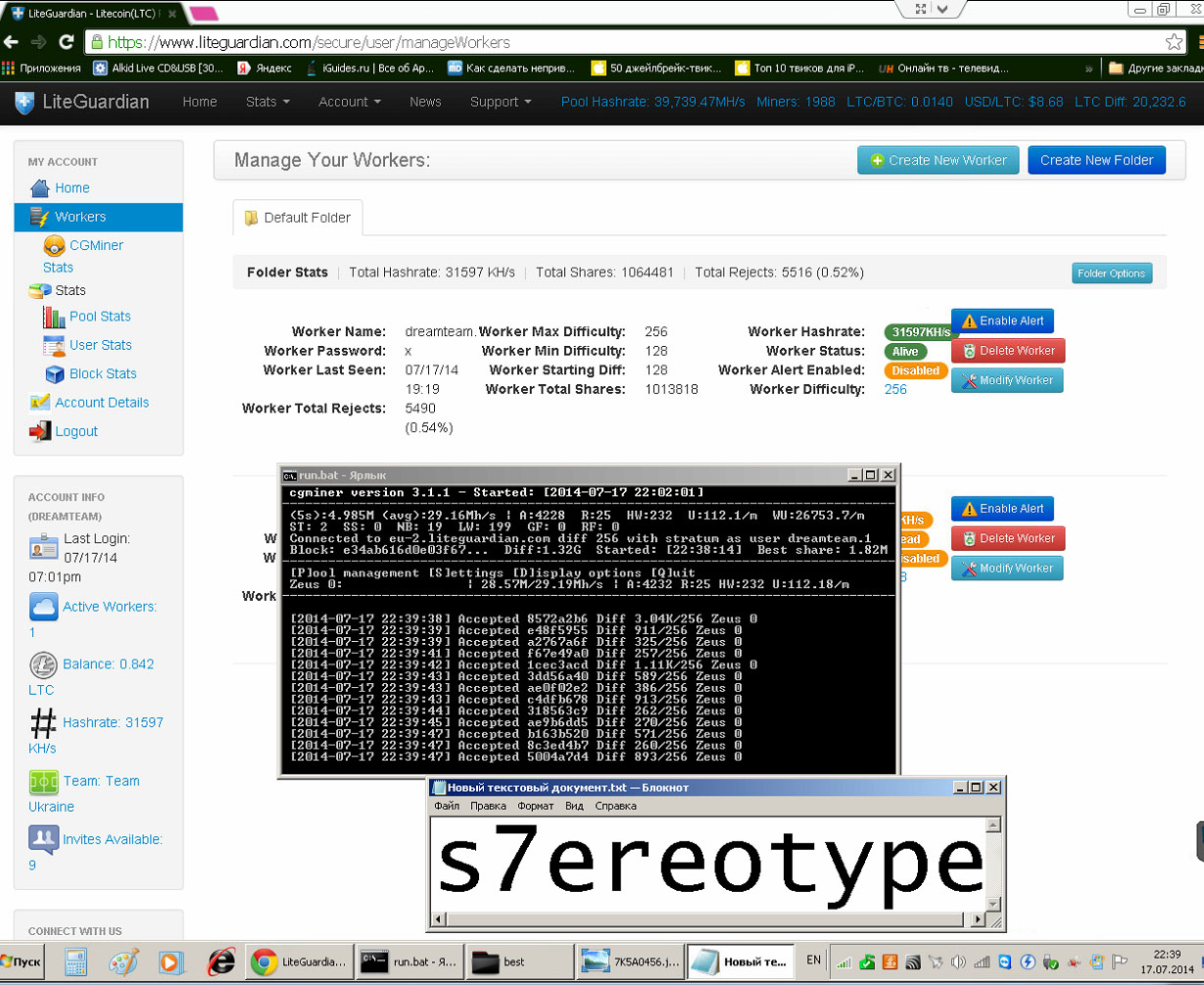Screen dimensions: 1204x985
Task: Click inside the Notepad text area
Action: pos(707,864)
